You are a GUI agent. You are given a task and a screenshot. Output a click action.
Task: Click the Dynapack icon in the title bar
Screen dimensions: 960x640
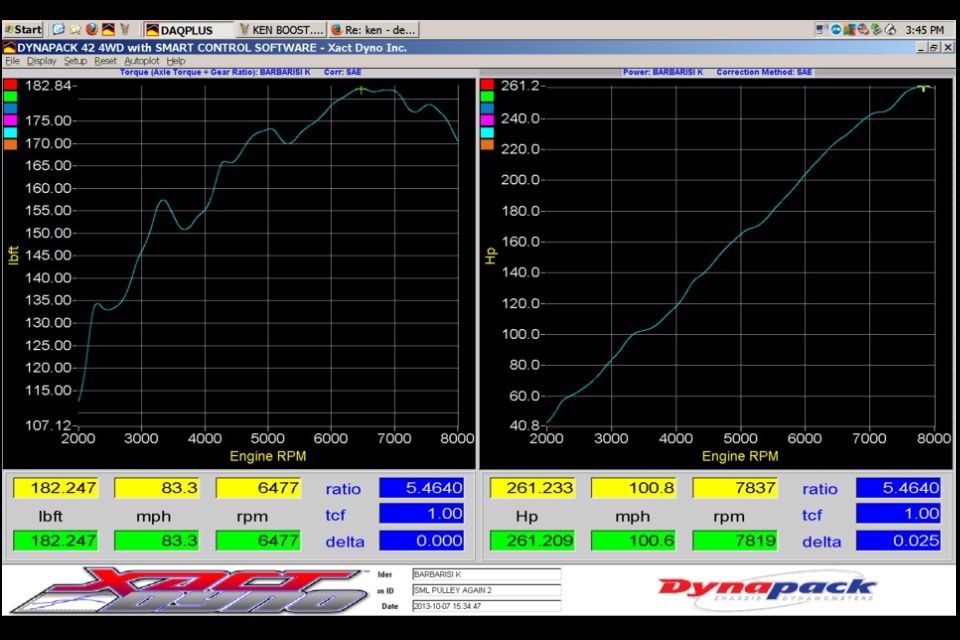tap(9, 47)
